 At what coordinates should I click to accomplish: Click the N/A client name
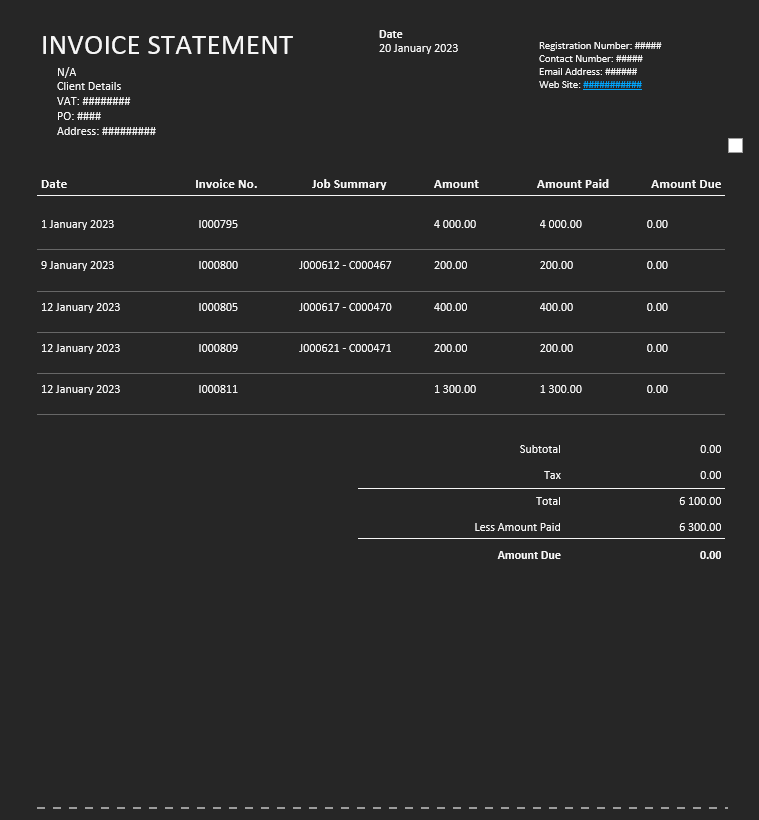coord(66,72)
